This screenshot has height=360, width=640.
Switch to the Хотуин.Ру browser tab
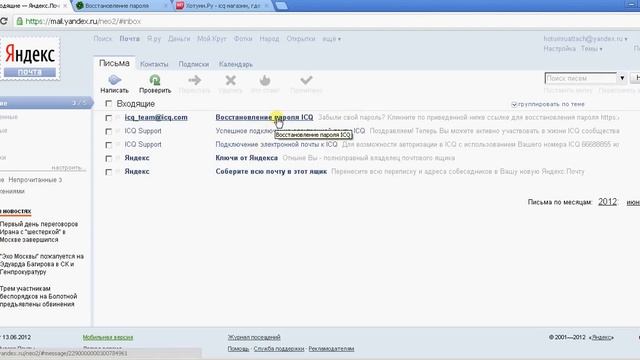coord(222,6)
